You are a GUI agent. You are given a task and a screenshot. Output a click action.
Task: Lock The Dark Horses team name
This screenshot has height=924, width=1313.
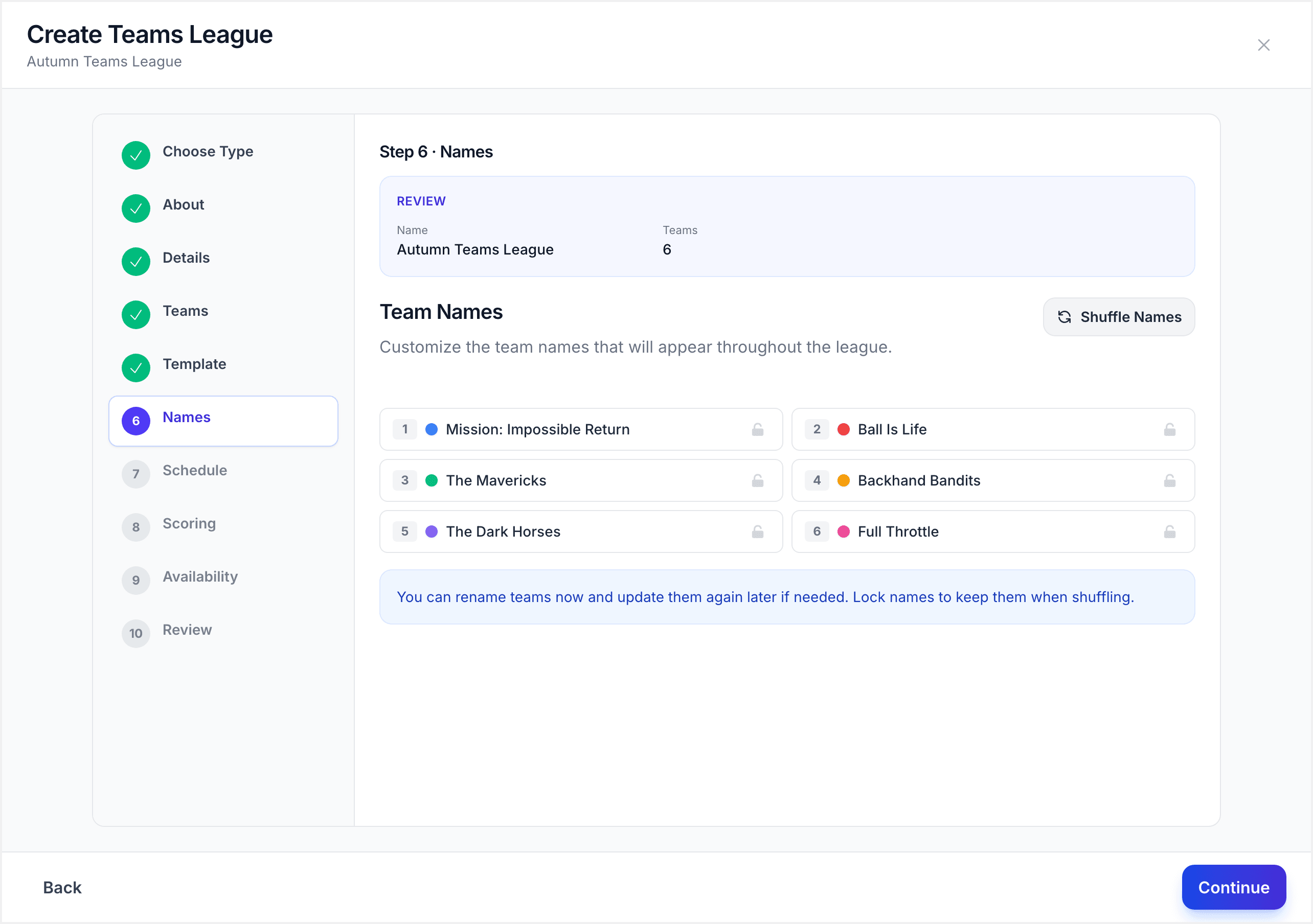click(758, 532)
